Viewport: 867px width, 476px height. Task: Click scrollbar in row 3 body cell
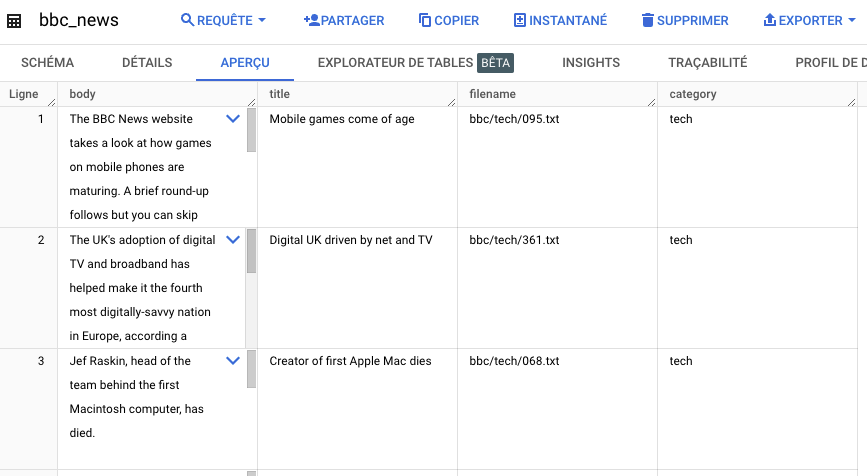(x=251, y=369)
